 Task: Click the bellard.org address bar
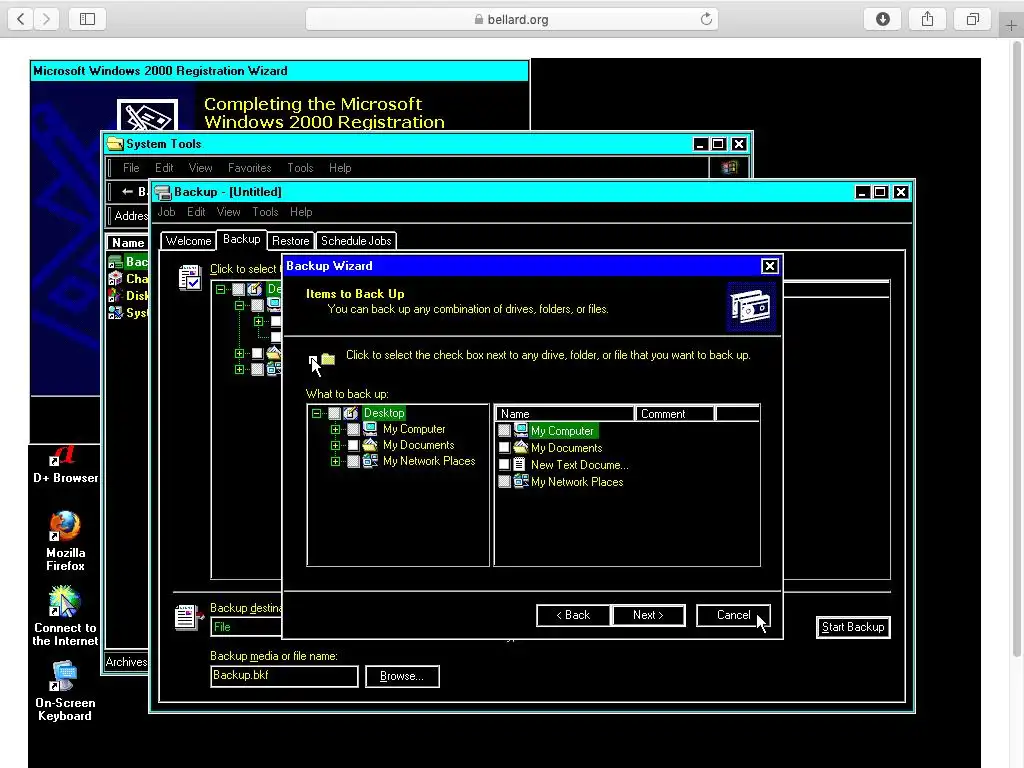[511, 19]
